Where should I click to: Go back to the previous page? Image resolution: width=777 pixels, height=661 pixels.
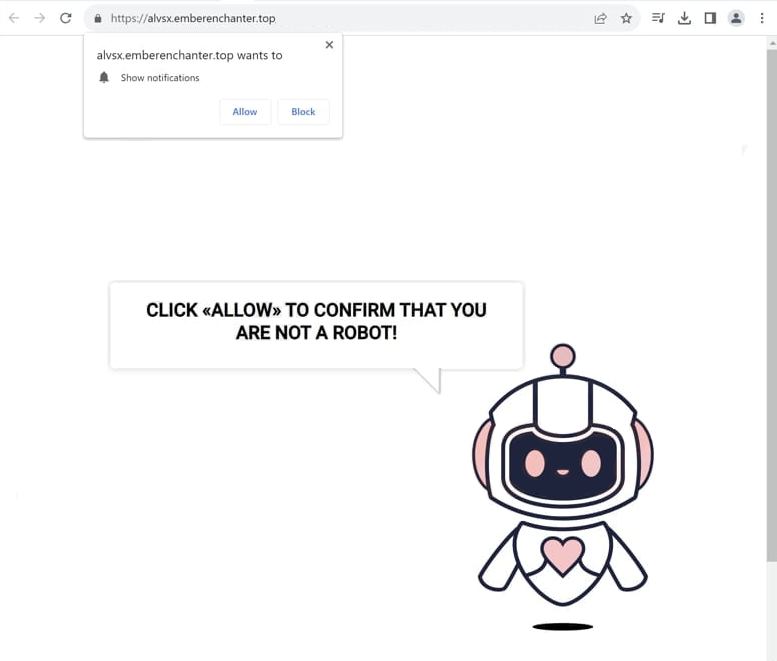click(14, 18)
